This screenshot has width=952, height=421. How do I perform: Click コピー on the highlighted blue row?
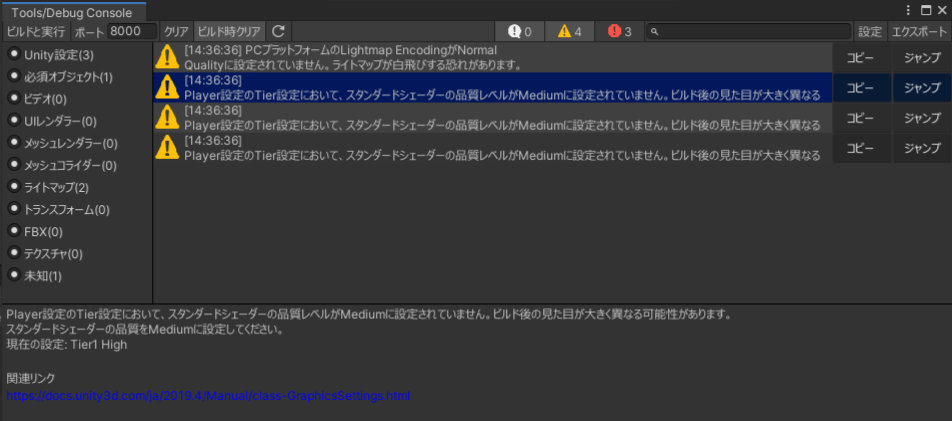860,88
